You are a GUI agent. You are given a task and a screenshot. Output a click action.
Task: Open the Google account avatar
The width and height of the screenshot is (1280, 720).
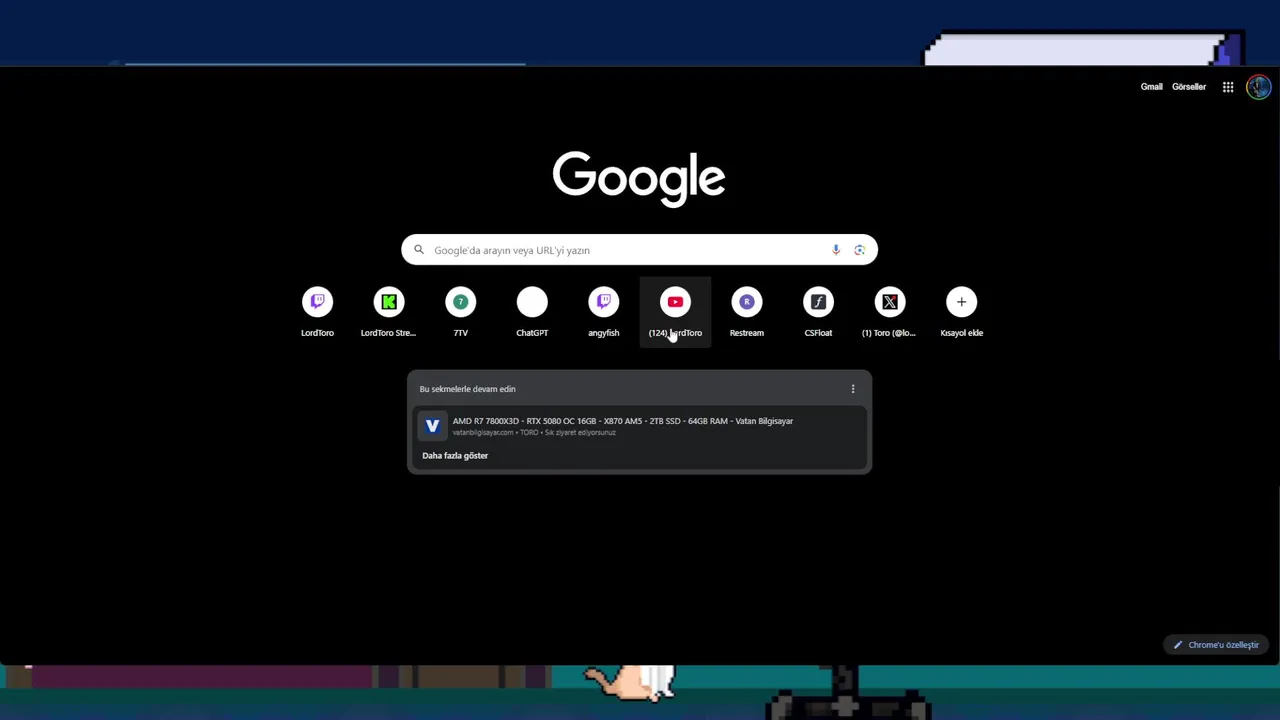point(1258,87)
